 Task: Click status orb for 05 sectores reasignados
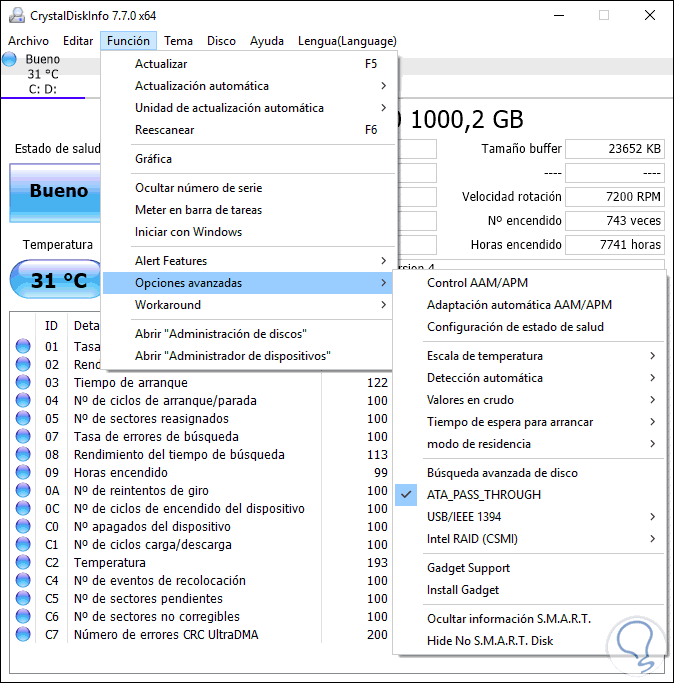coord(23,418)
